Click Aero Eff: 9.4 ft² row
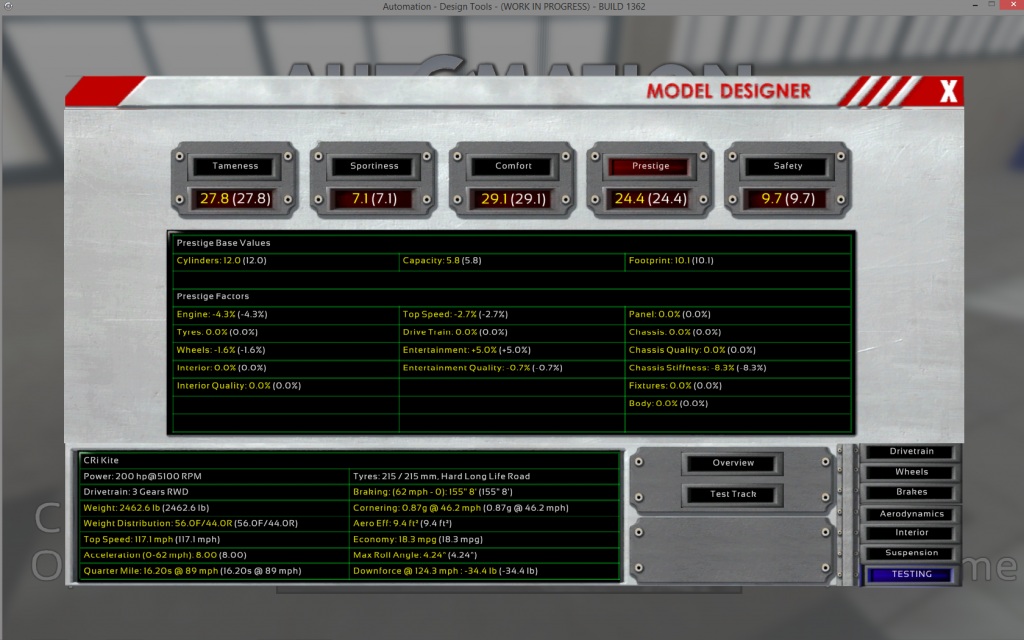 point(484,523)
